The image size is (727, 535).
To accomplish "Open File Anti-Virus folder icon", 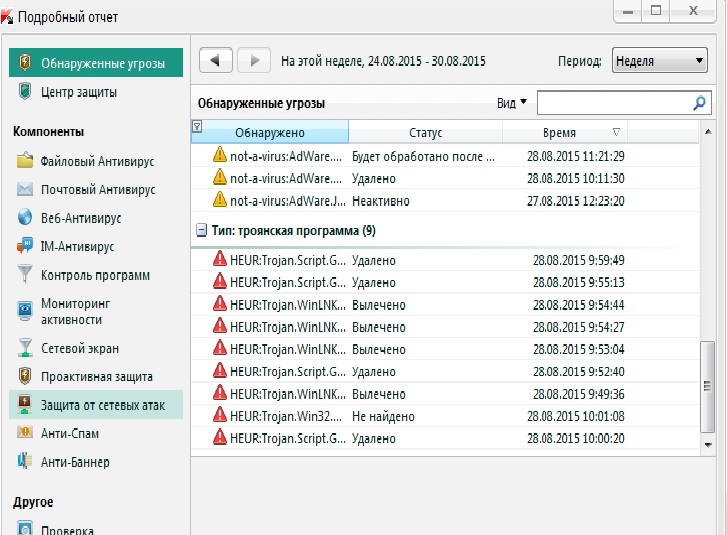I will (x=25, y=161).
